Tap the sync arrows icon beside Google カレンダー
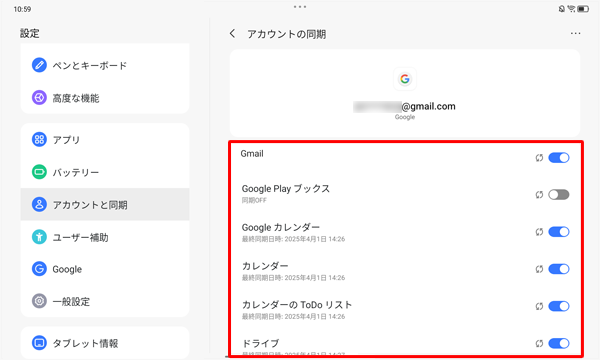600x360 pixels. coord(539,232)
